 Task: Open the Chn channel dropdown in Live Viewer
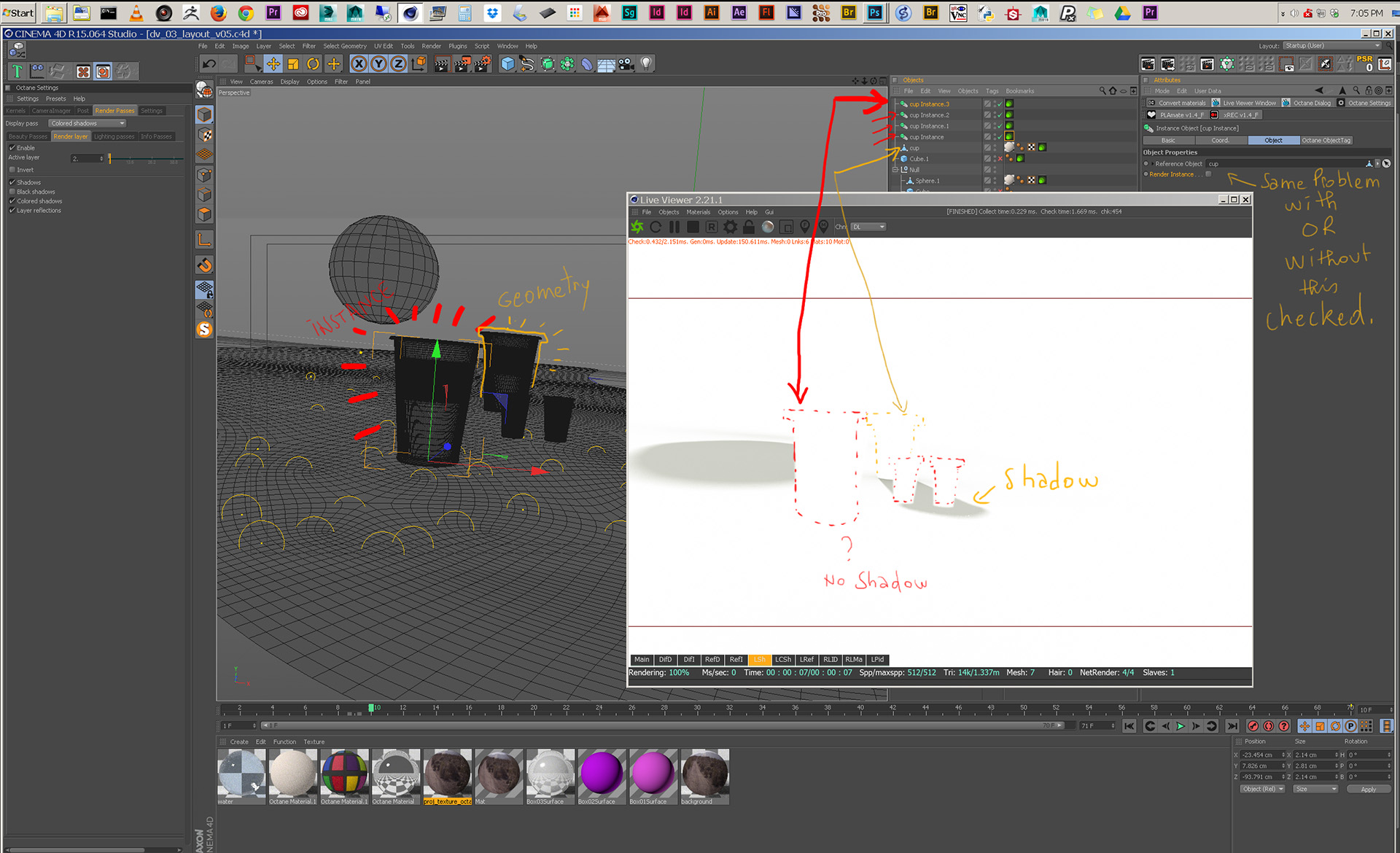(x=868, y=227)
